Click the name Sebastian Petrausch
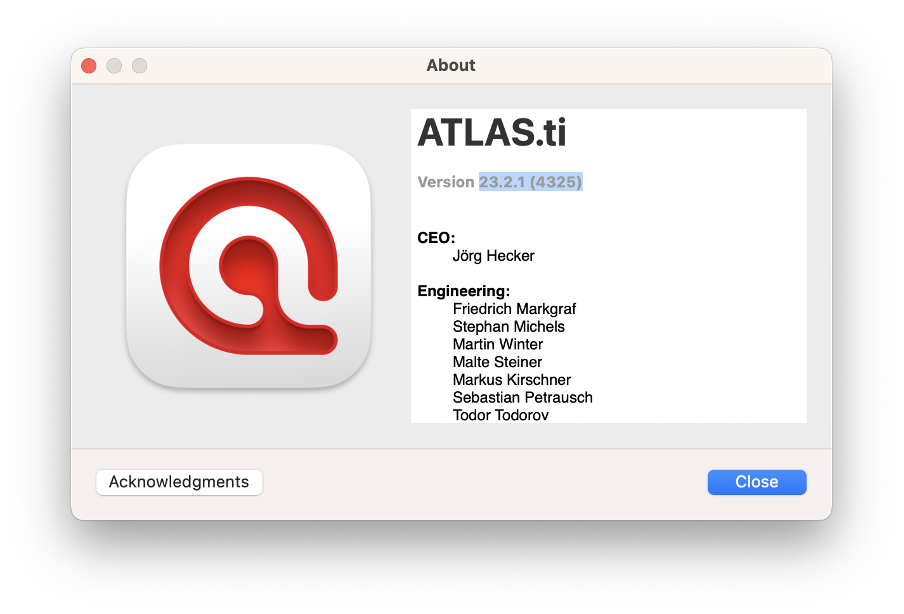The height and width of the screenshot is (614, 904). [522, 398]
